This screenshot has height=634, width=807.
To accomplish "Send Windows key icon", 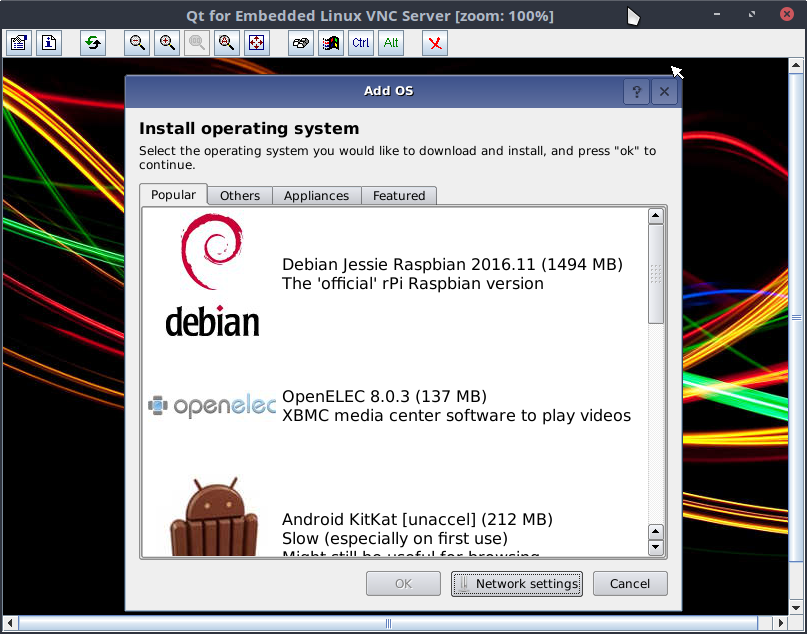I will (x=331, y=43).
